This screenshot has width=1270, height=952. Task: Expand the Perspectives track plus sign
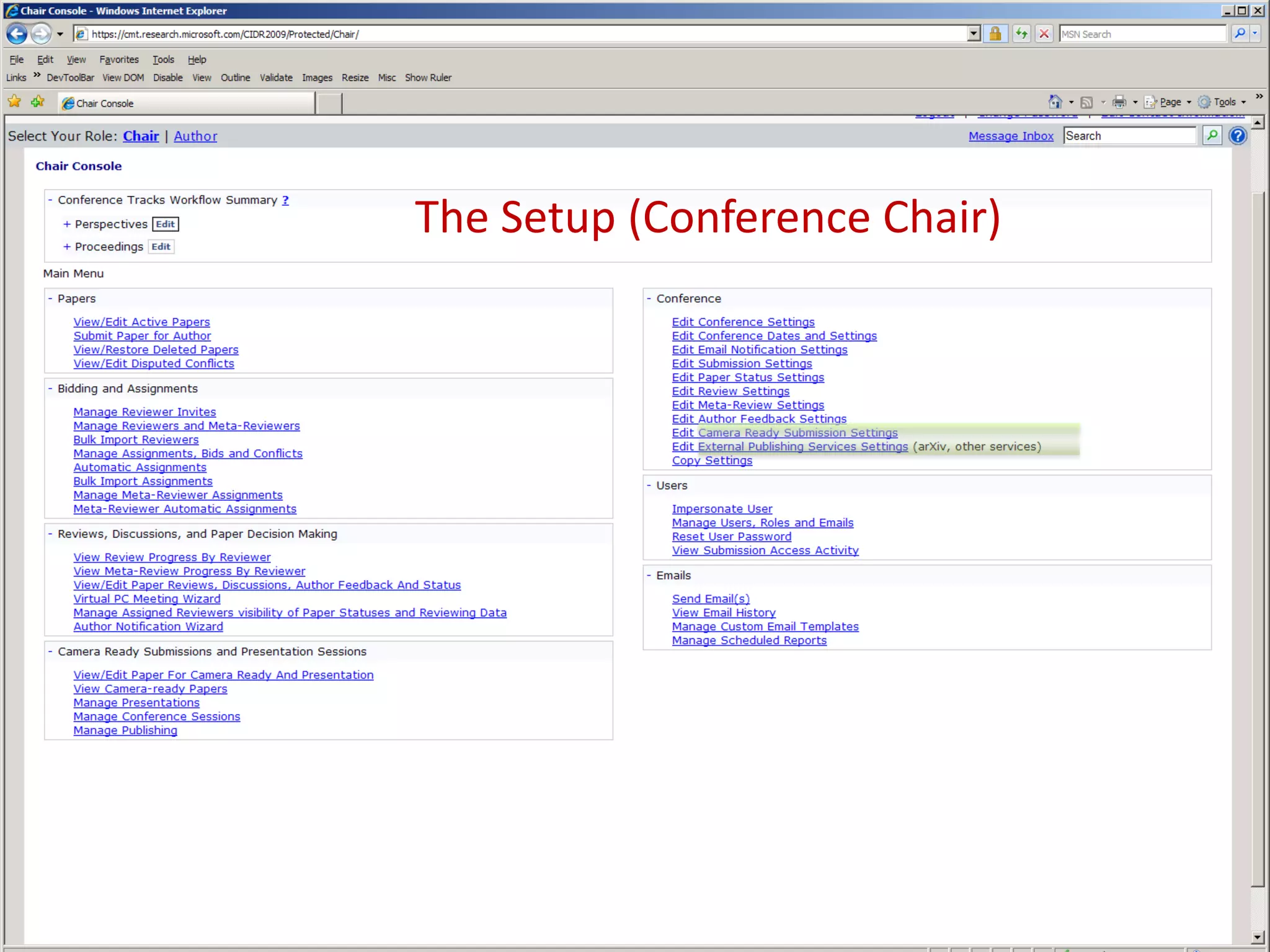point(67,224)
